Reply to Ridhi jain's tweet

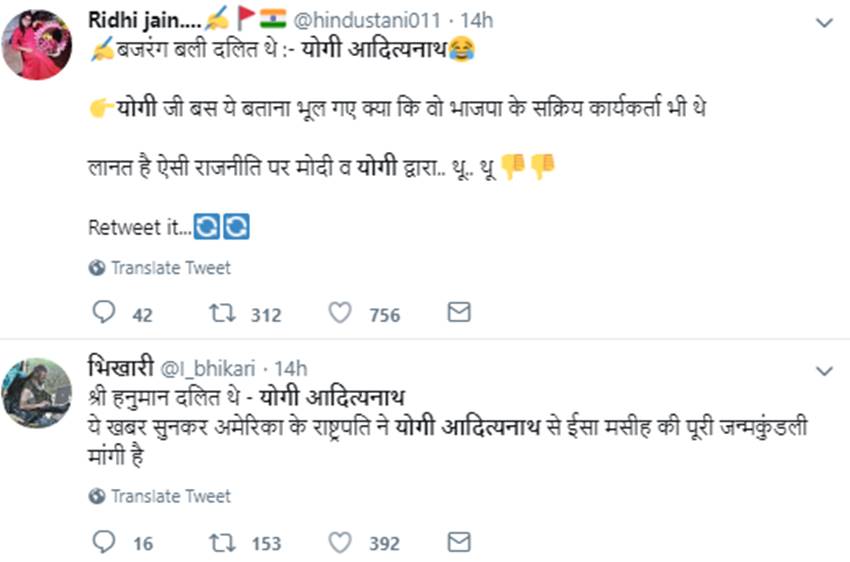pyautogui.click(x=104, y=314)
